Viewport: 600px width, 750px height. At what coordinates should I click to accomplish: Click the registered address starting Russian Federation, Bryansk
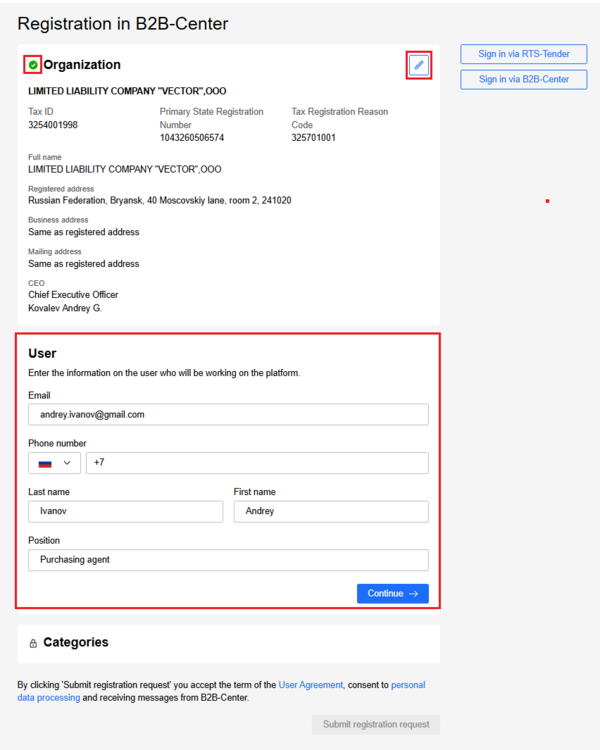click(160, 200)
